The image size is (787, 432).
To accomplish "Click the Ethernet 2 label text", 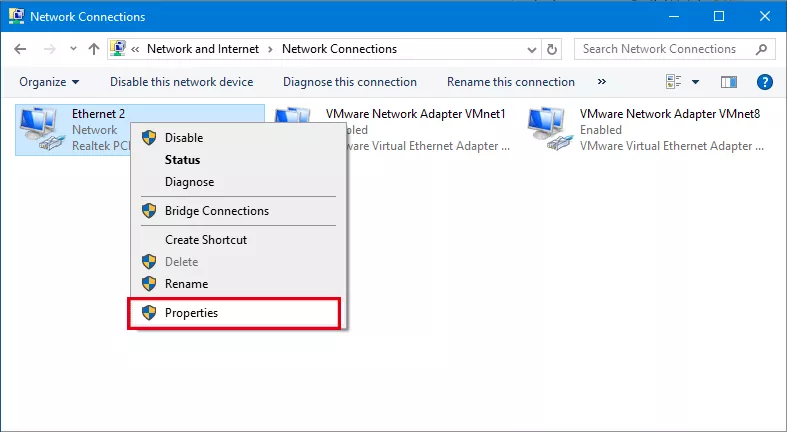I will tap(98, 114).
